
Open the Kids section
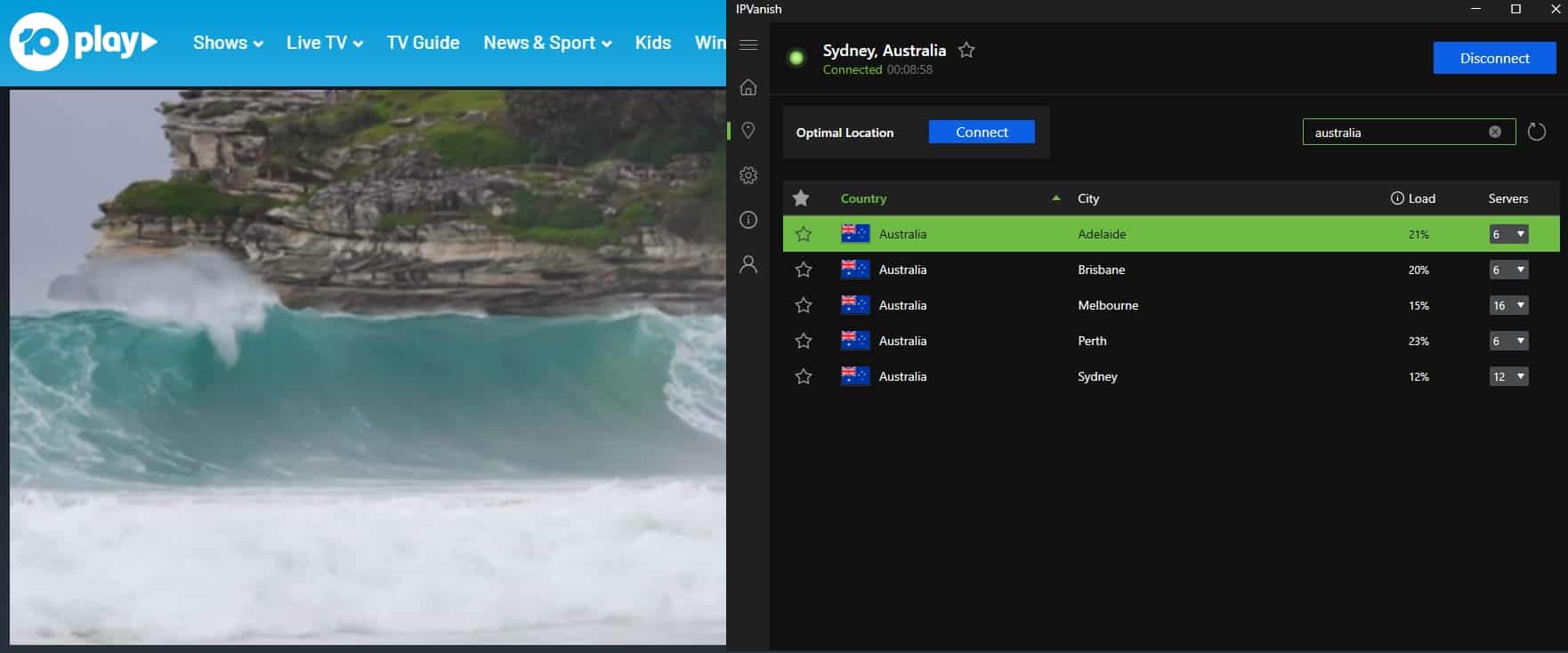[x=653, y=43]
